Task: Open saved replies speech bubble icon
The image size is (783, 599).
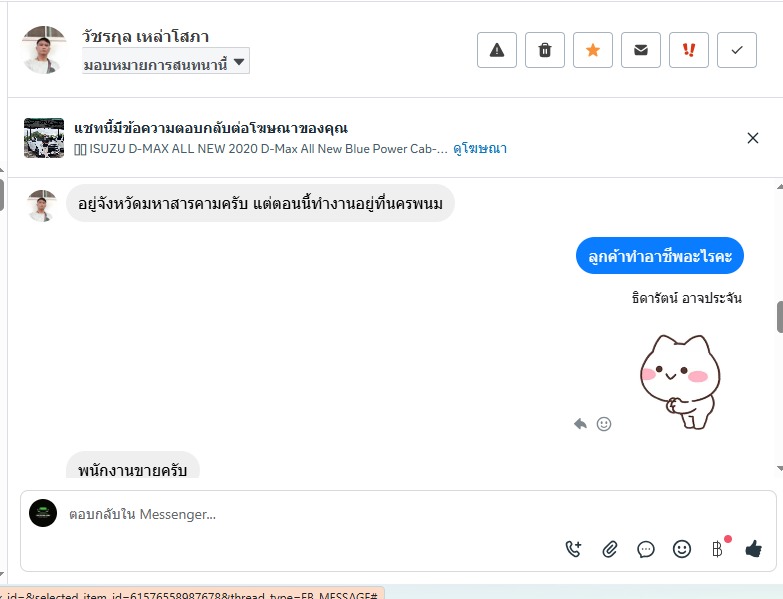Action: [646, 549]
